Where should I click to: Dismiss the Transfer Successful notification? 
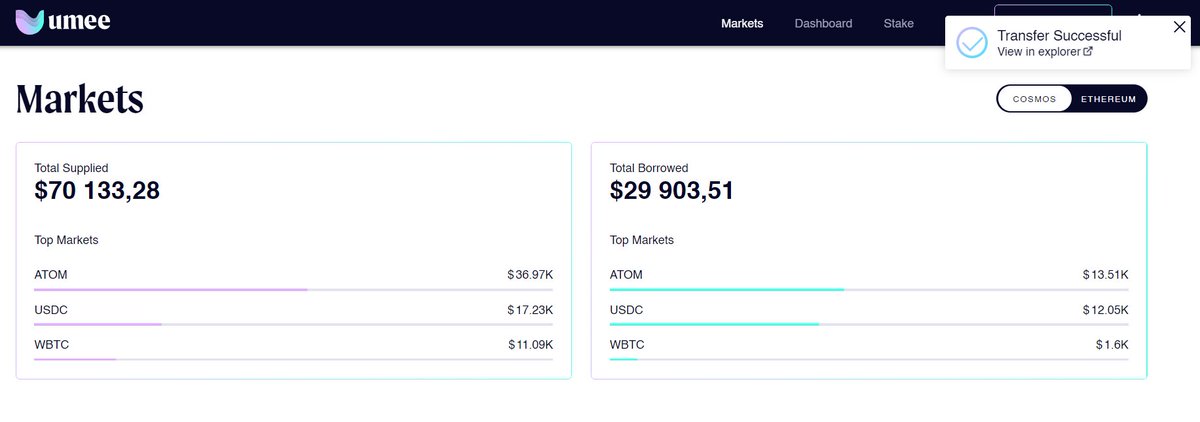(x=1180, y=27)
